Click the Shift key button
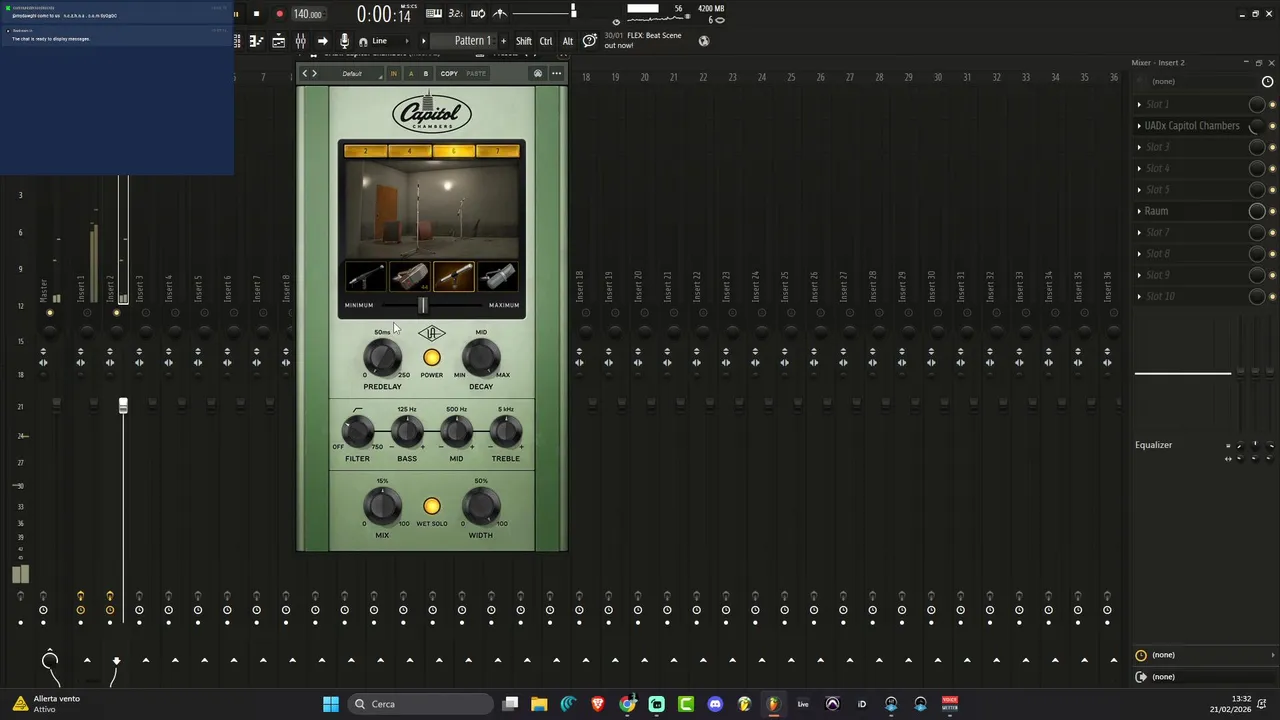1280x720 pixels. click(524, 41)
